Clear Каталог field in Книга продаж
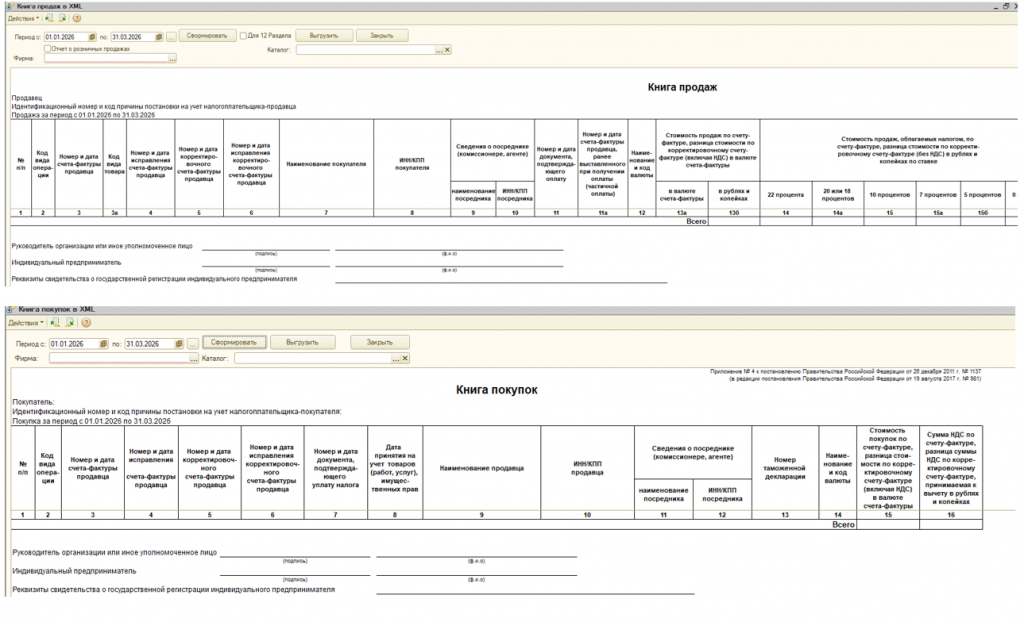This screenshot has width=1024, height=626. [x=447, y=50]
